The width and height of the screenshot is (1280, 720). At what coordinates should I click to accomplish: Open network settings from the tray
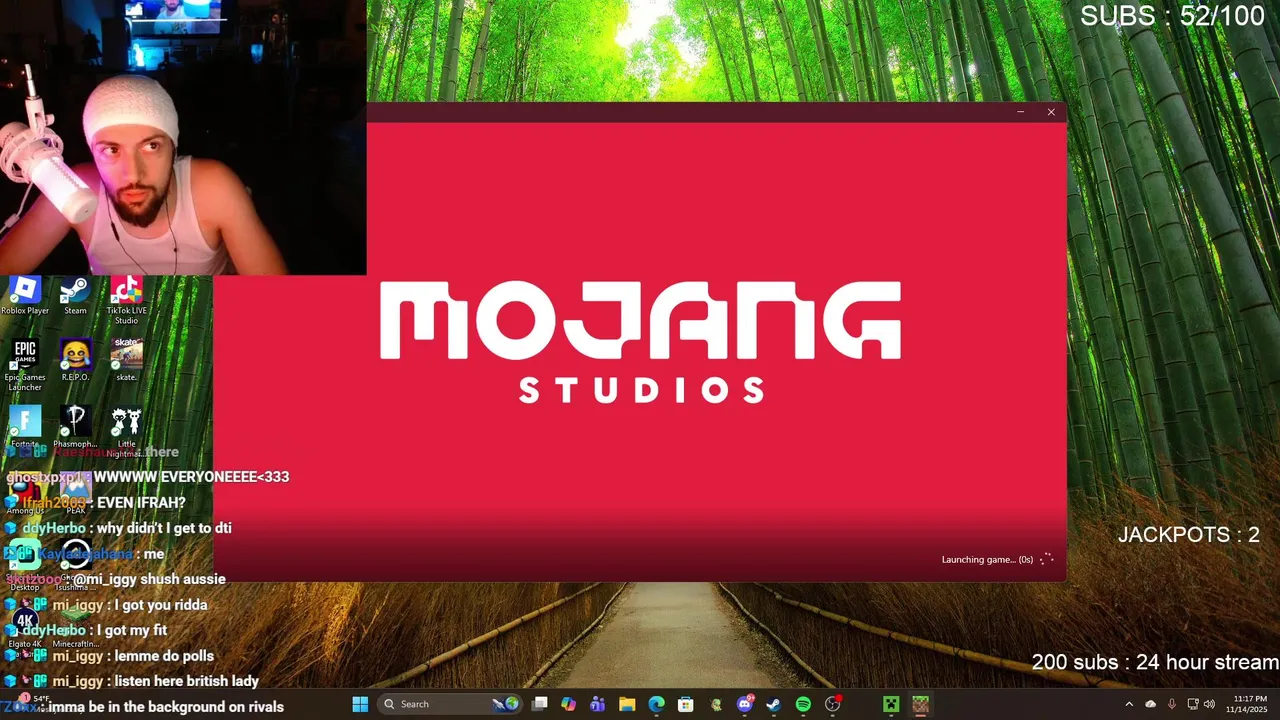[x=1193, y=704]
